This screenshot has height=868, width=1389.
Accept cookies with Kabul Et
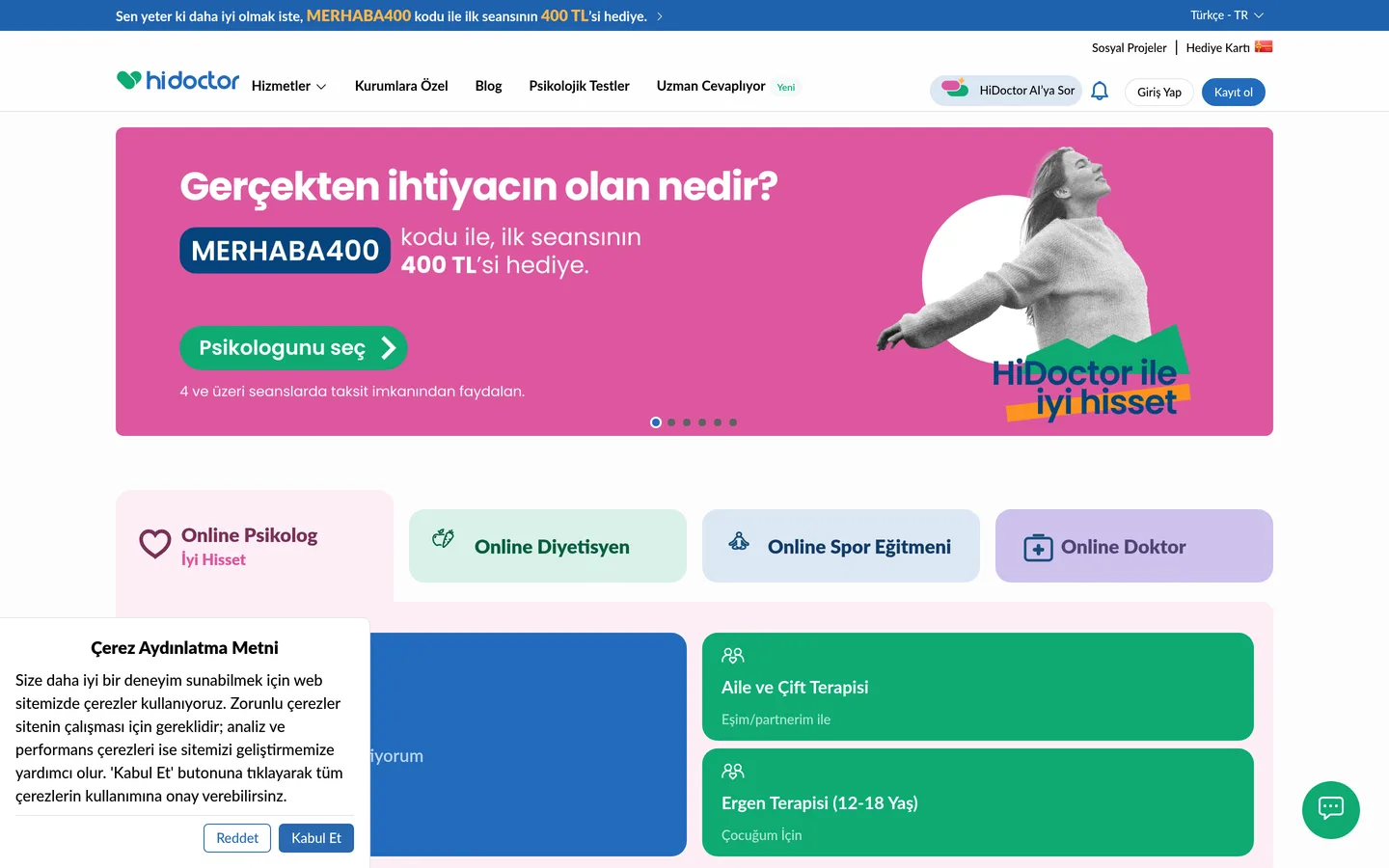pyautogui.click(x=316, y=838)
